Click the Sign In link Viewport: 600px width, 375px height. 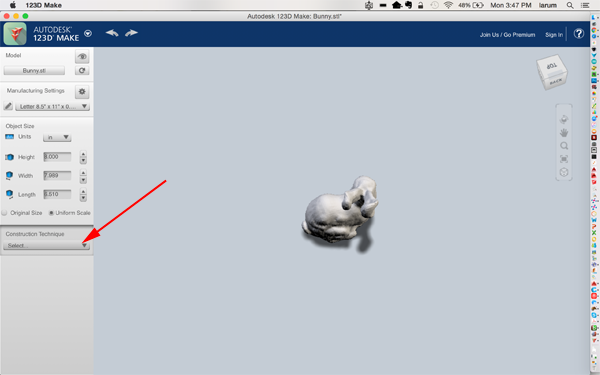554,35
